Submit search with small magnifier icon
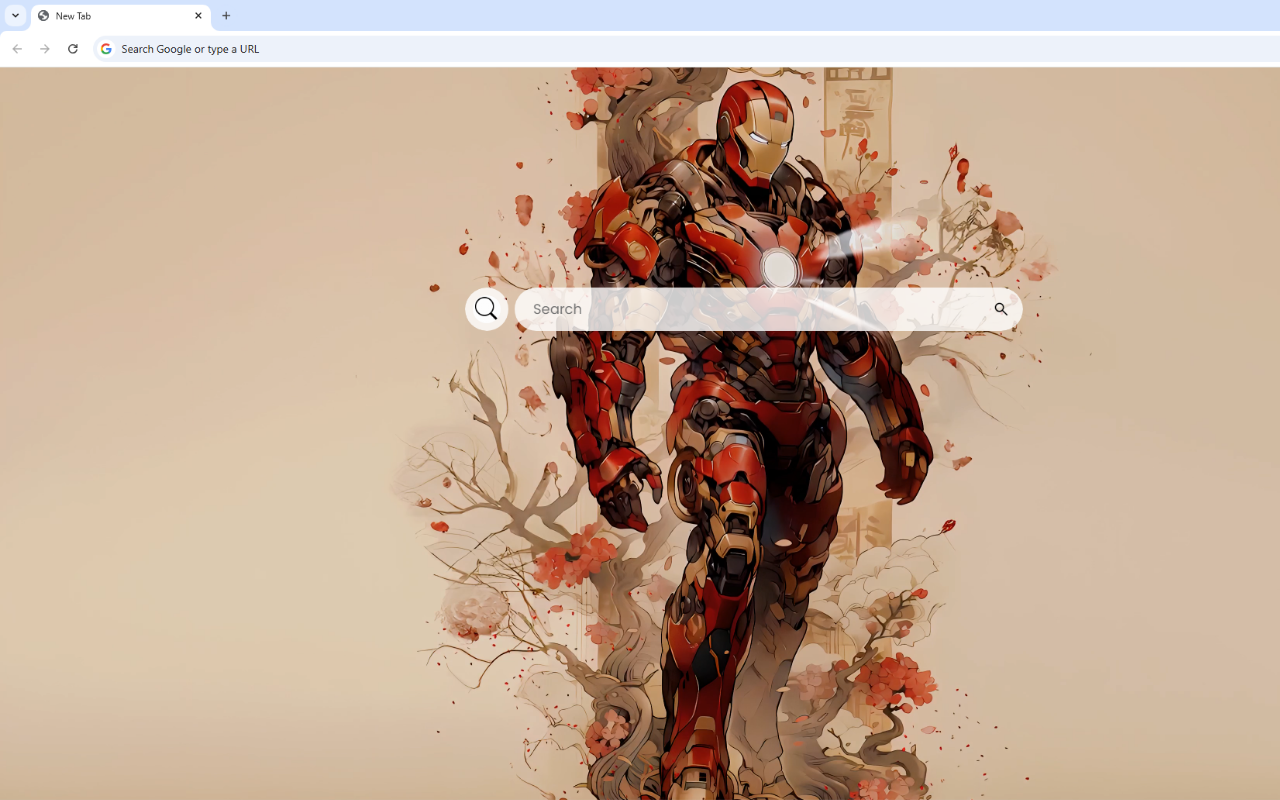Screen dimensions: 1280x800 pyautogui.click(x=1000, y=309)
